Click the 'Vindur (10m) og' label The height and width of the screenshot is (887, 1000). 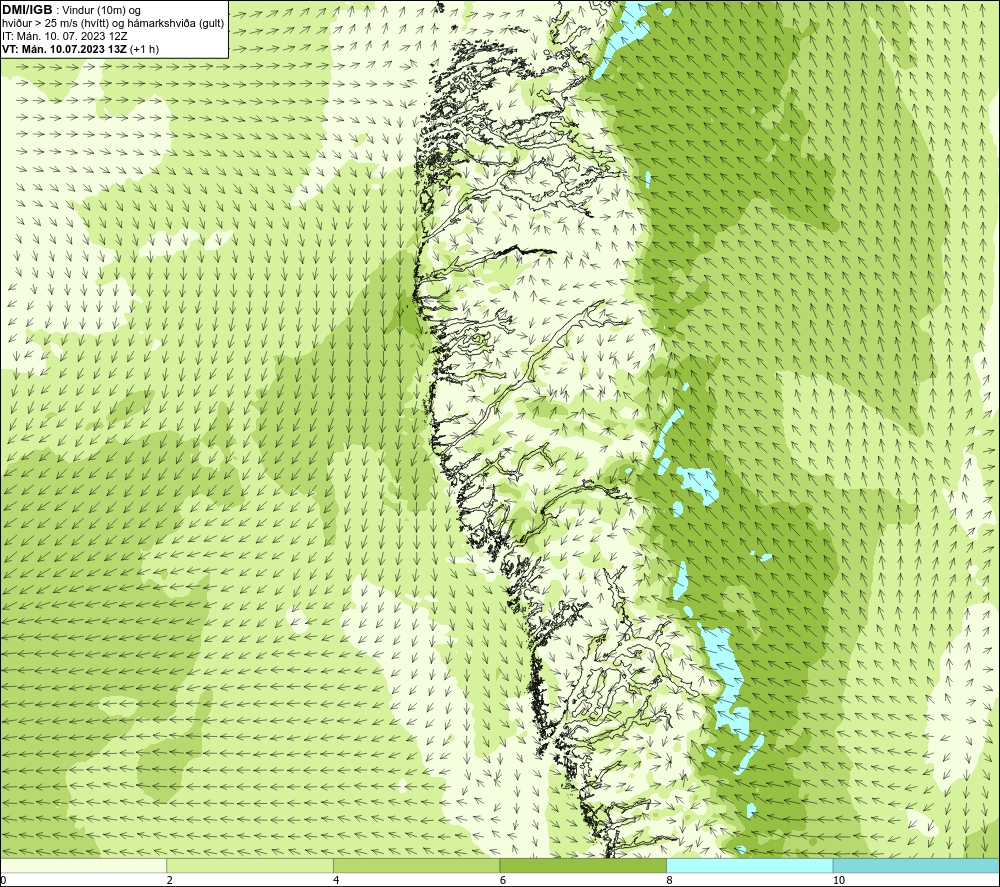[x=101, y=11]
